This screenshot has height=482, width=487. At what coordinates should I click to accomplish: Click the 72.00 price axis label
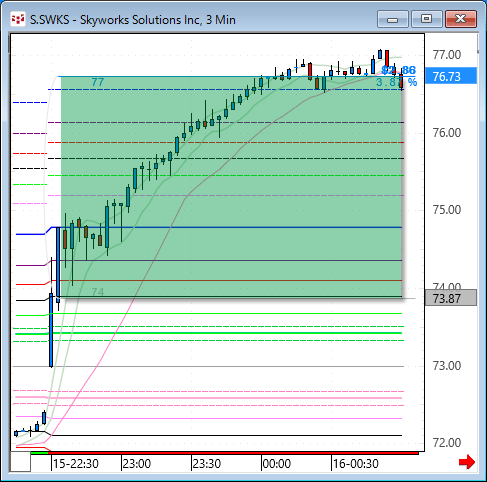pyautogui.click(x=447, y=443)
